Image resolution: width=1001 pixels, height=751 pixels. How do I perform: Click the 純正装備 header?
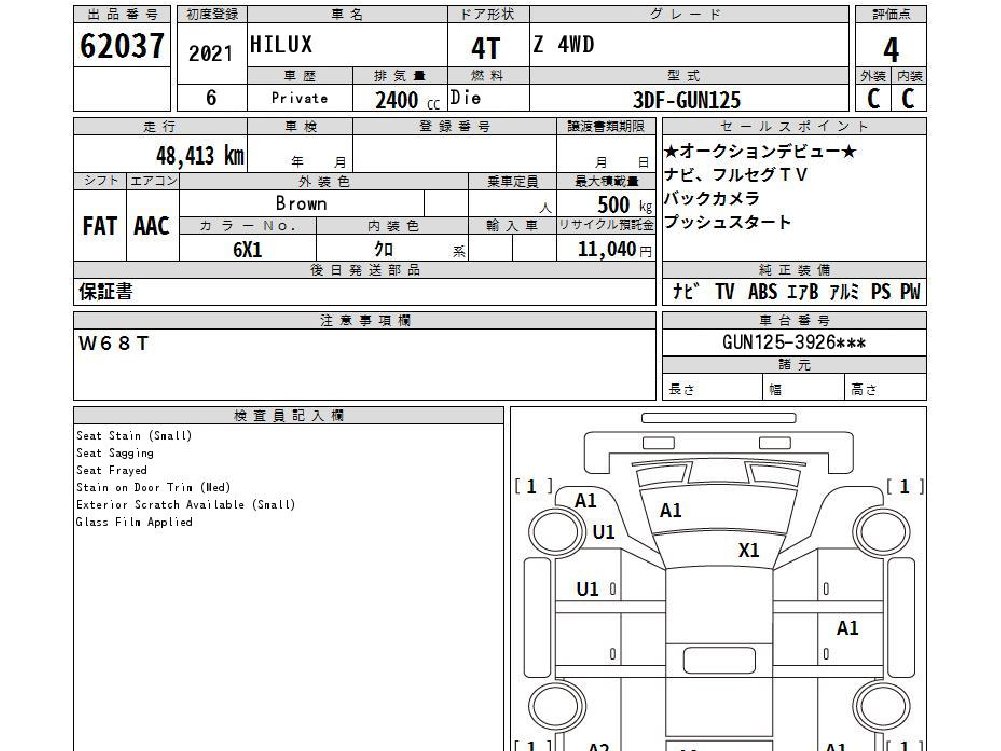click(794, 269)
